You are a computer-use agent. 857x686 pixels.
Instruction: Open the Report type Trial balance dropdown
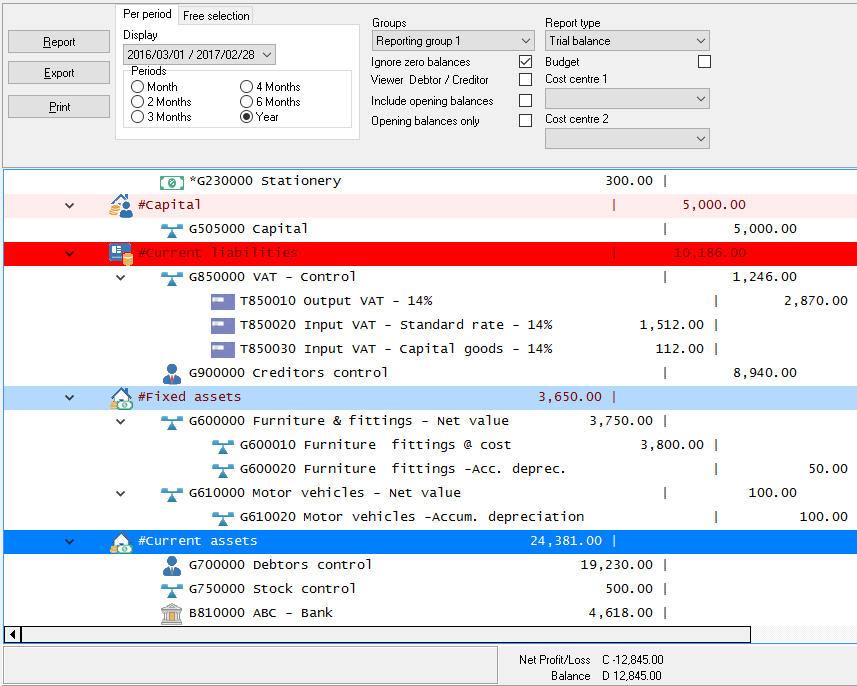[x=627, y=41]
